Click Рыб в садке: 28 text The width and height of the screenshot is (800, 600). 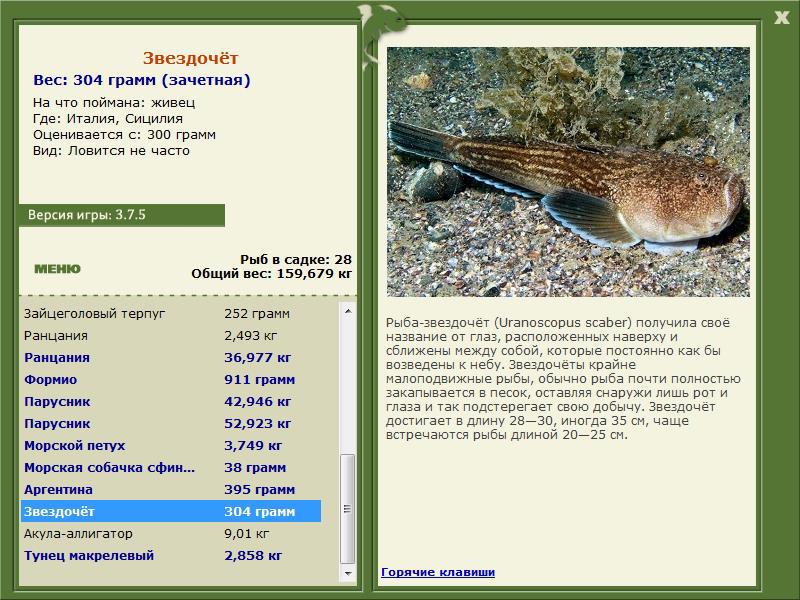(x=296, y=259)
